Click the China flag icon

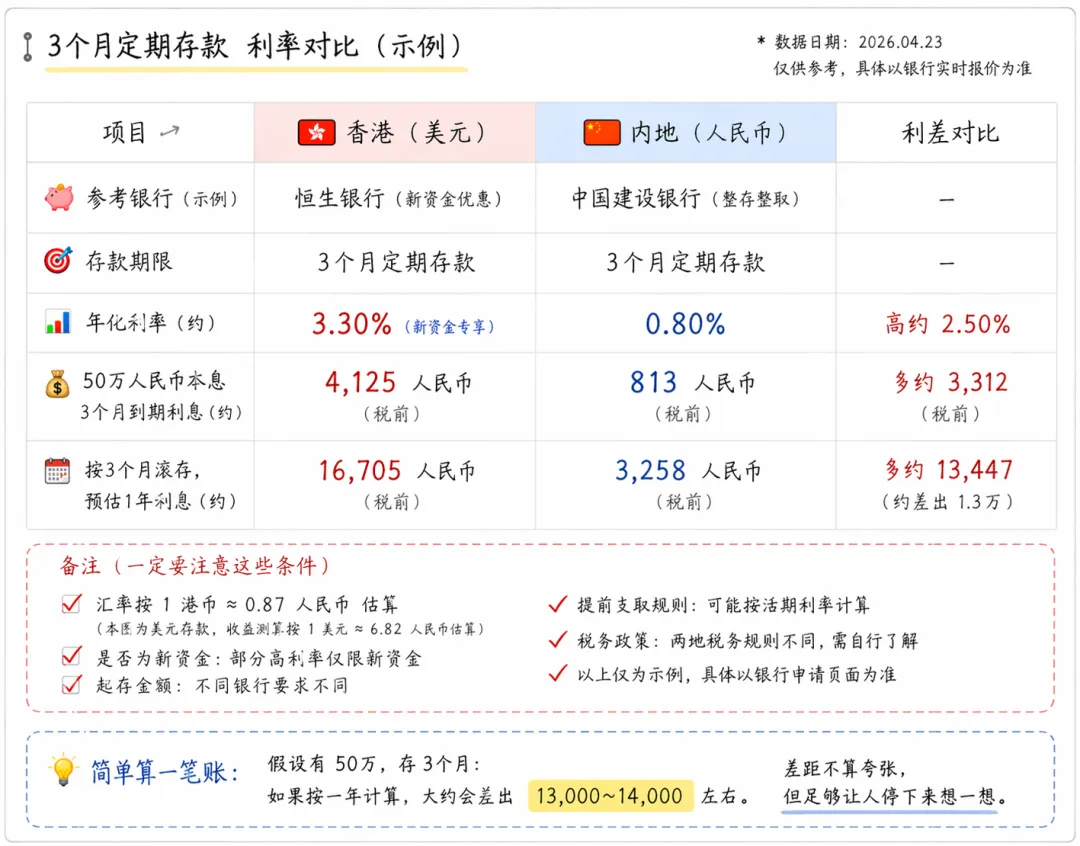tap(601, 132)
